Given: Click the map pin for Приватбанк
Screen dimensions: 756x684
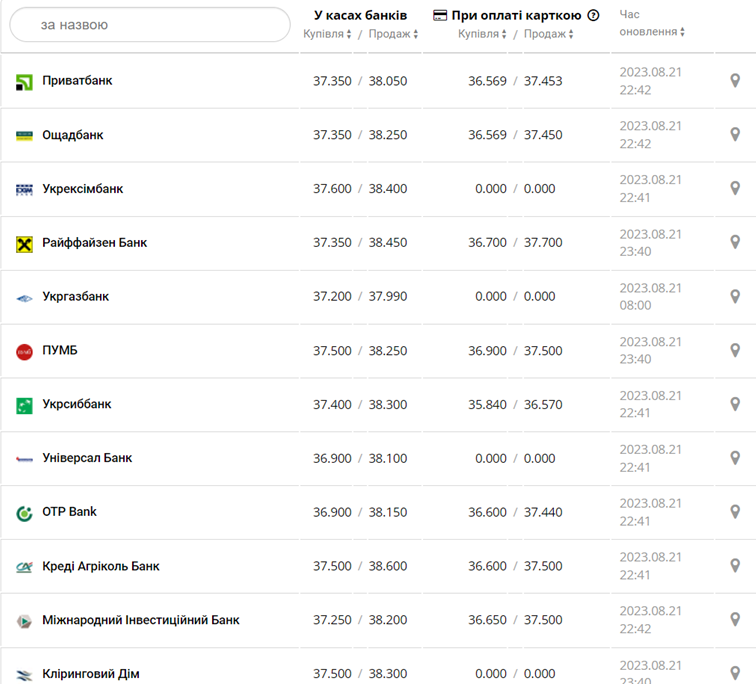Looking at the screenshot, I should coord(735,80).
